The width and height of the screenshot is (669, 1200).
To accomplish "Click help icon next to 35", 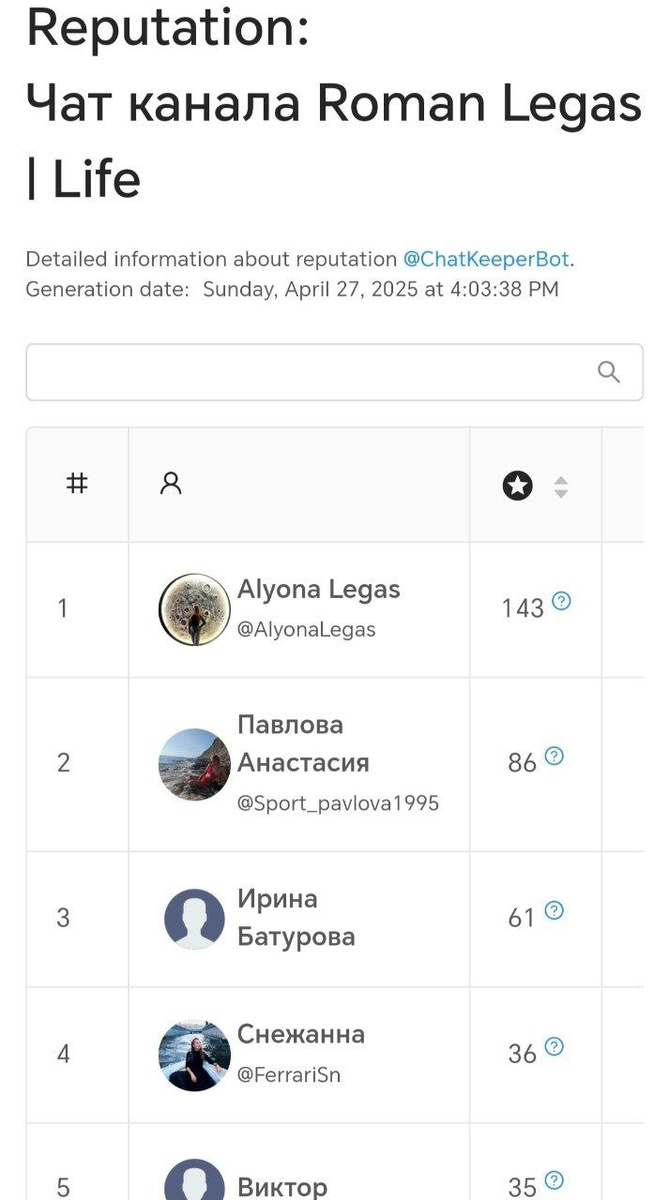I will pyautogui.click(x=554, y=1181).
